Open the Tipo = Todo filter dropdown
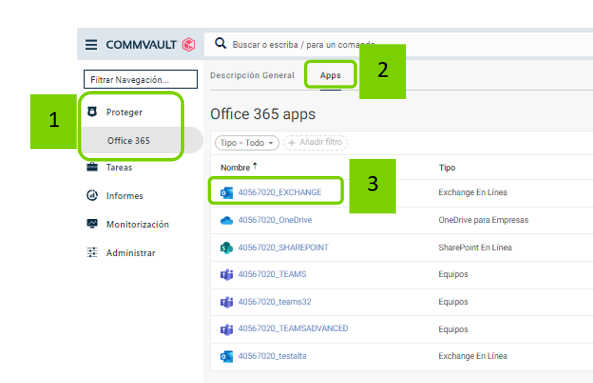 coord(247,143)
